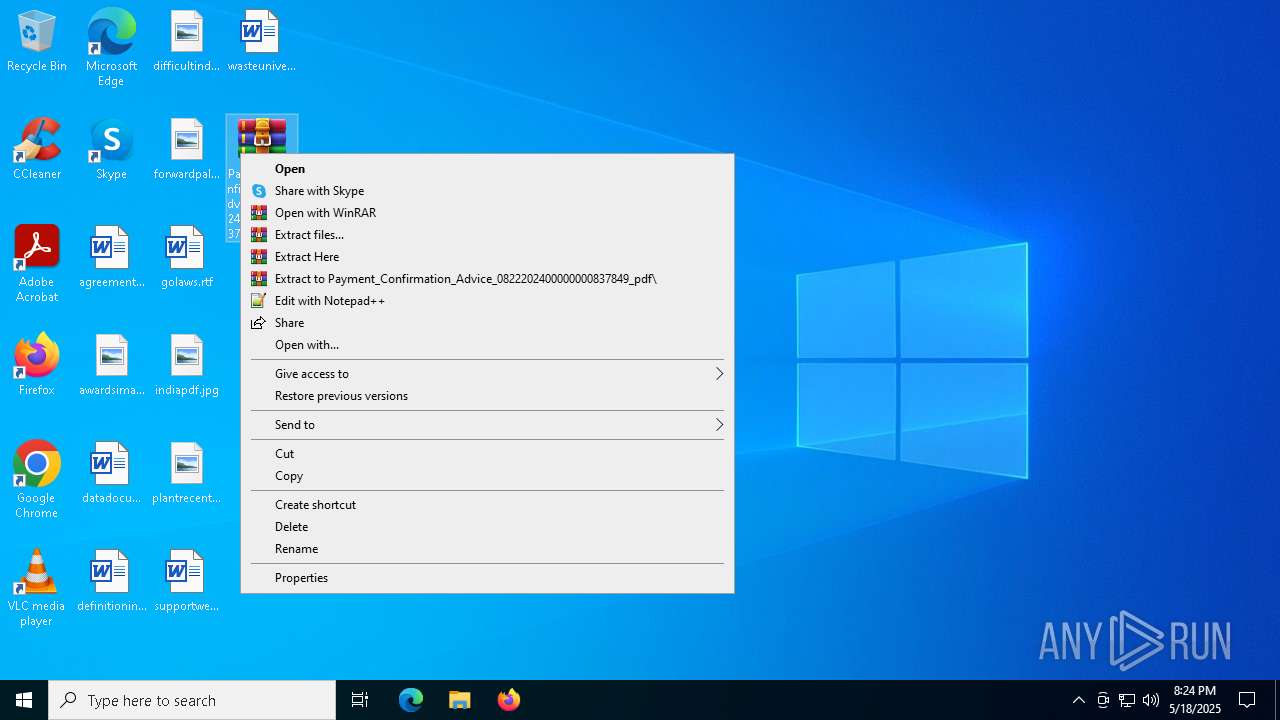
Task: Extract to Payment_Confirmation_Advice folder
Action: click(487, 279)
